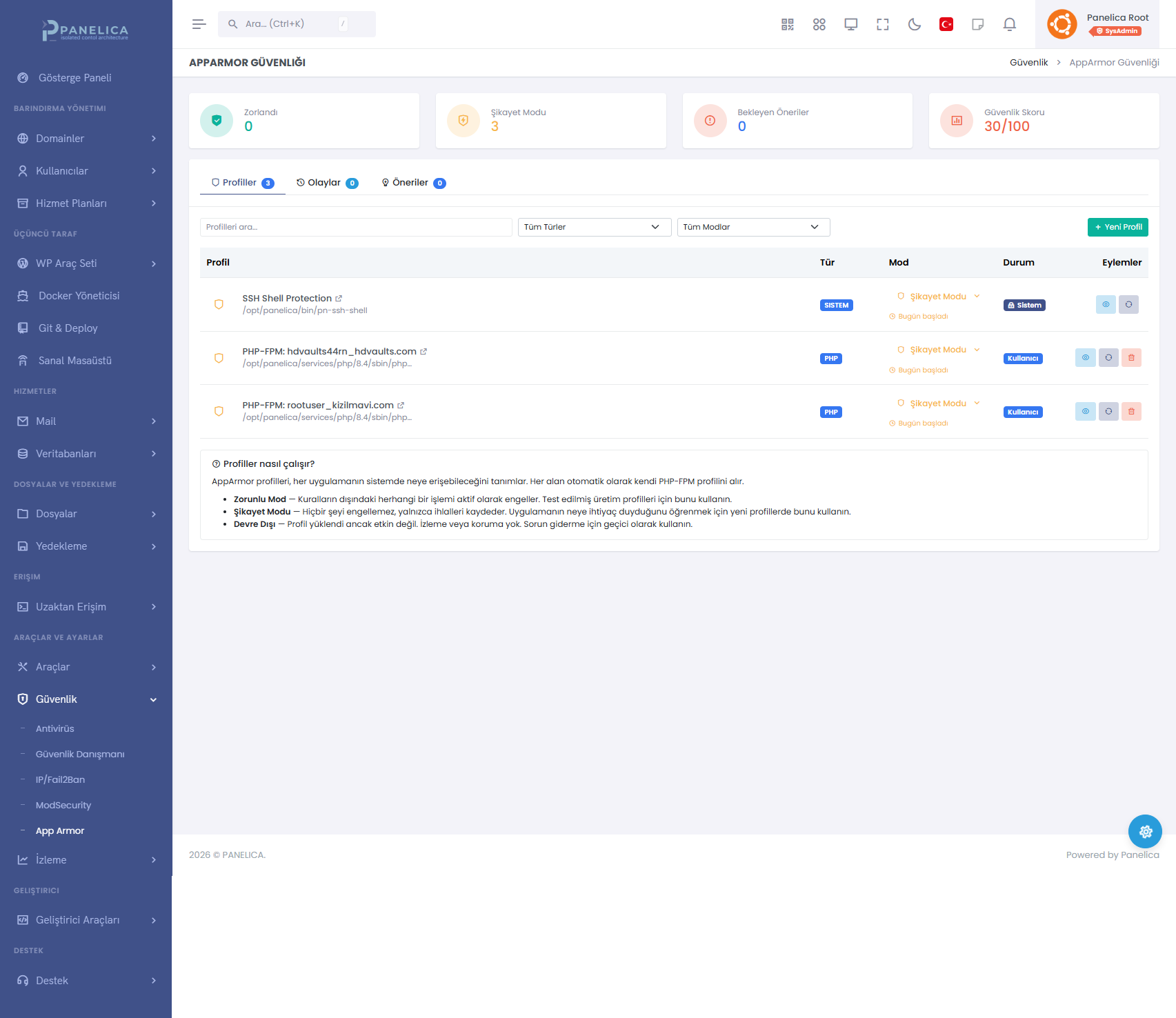Open the Tüm Modlar filter dropdown

click(x=753, y=227)
